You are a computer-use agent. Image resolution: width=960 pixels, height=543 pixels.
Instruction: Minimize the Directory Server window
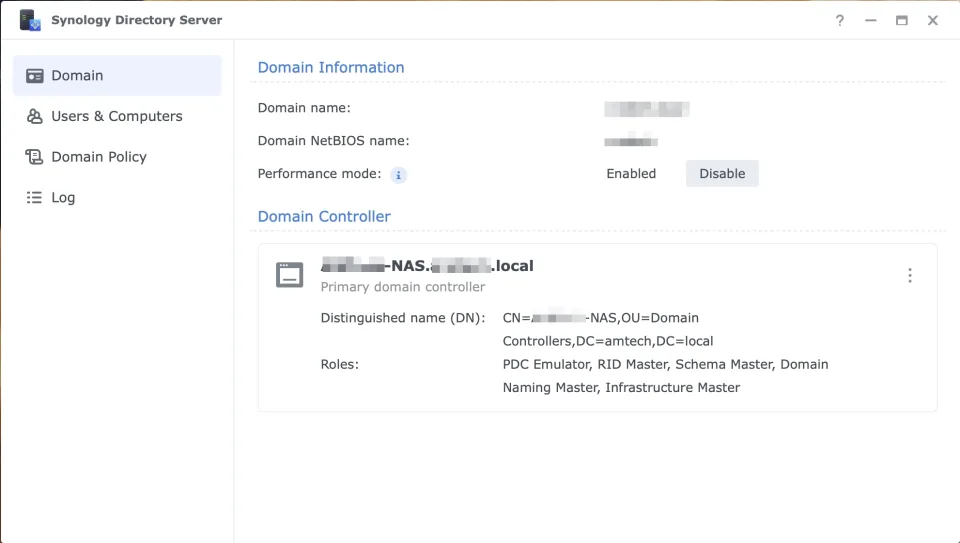pyautogui.click(x=871, y=20)
